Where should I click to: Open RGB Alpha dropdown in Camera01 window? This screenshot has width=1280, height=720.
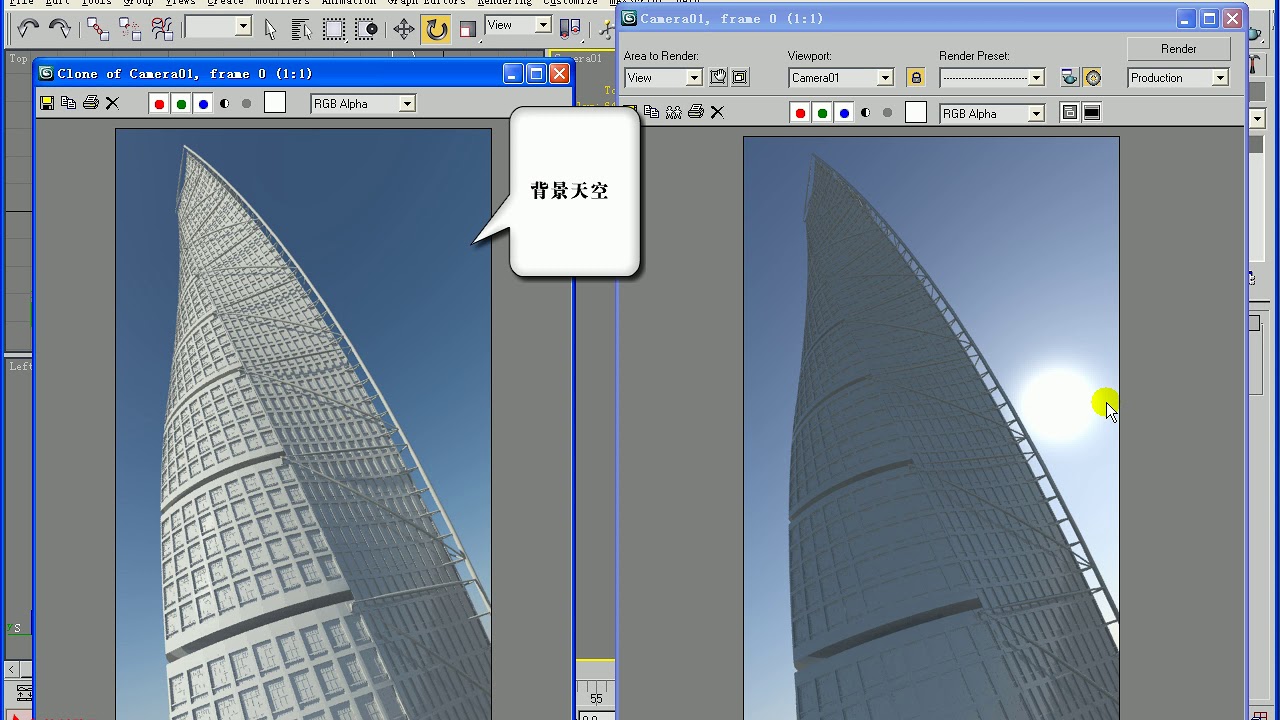point(992,113)
